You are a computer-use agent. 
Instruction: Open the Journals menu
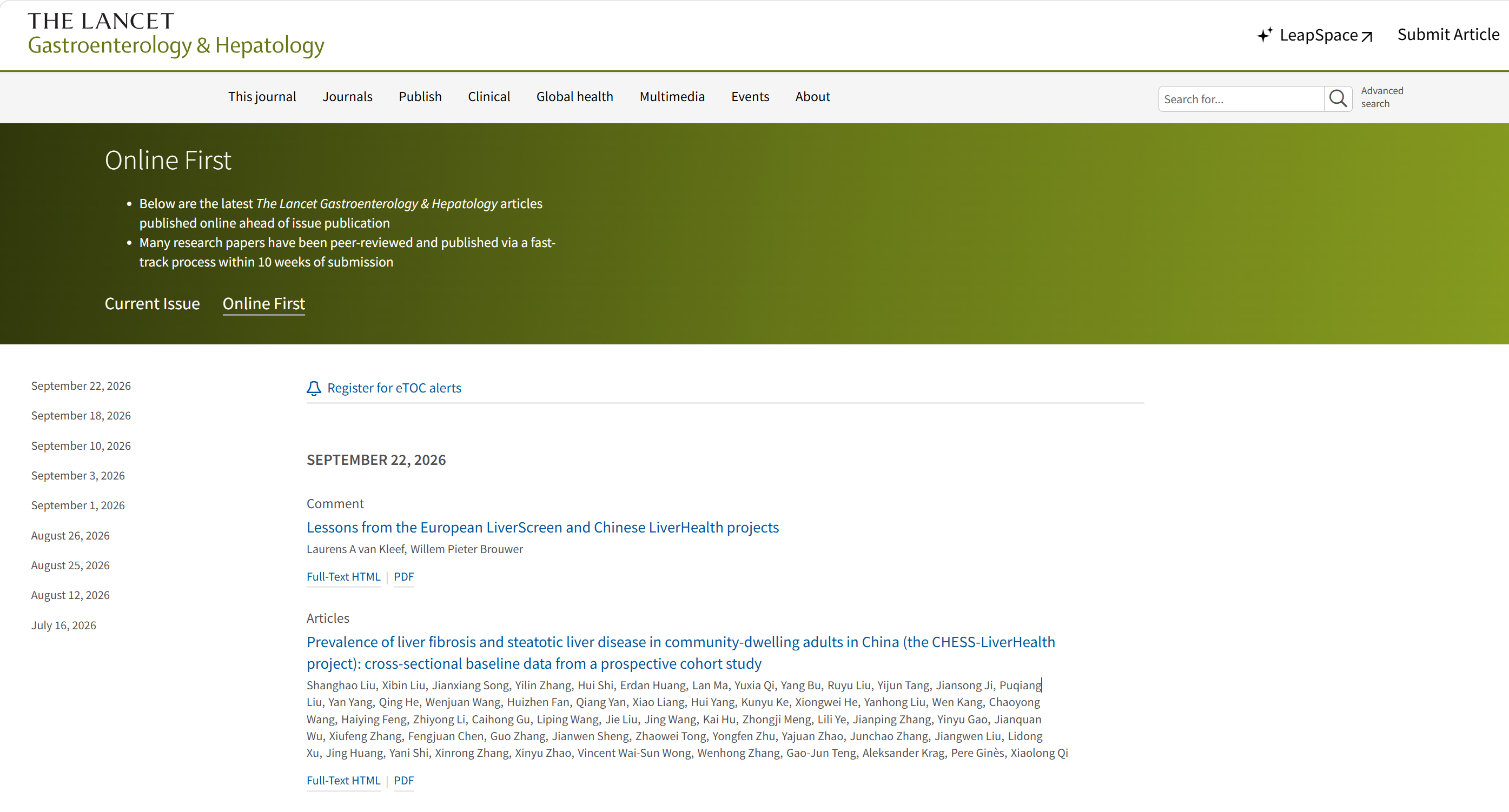[347, 97]
